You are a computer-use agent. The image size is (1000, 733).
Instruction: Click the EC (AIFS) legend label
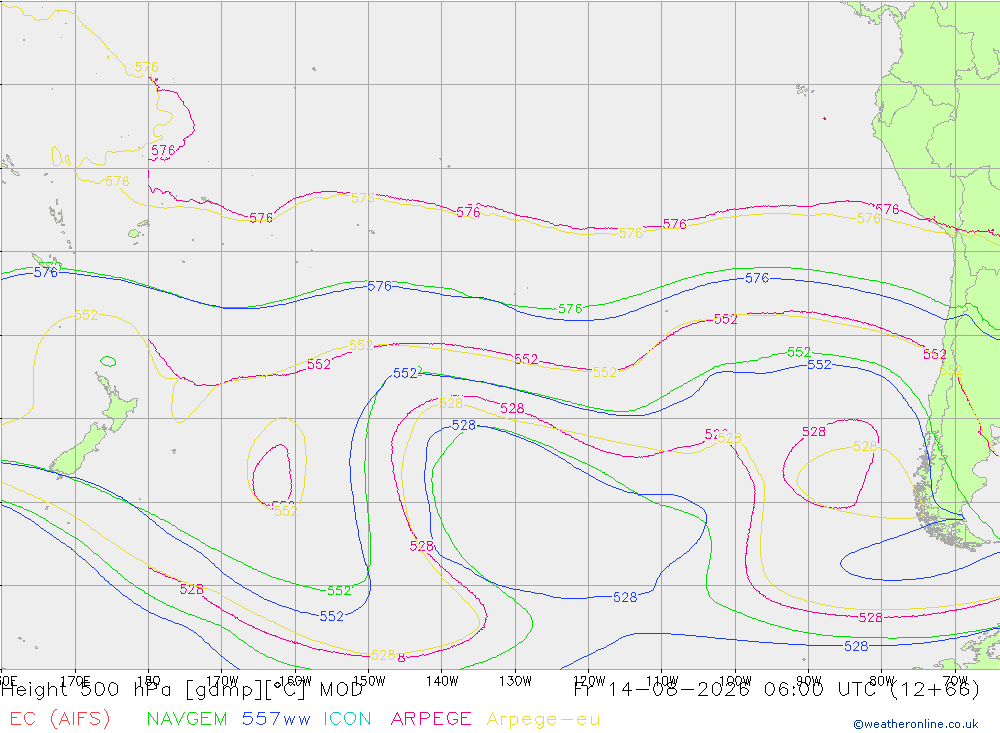pyautogui.click(x=60, y=718)
